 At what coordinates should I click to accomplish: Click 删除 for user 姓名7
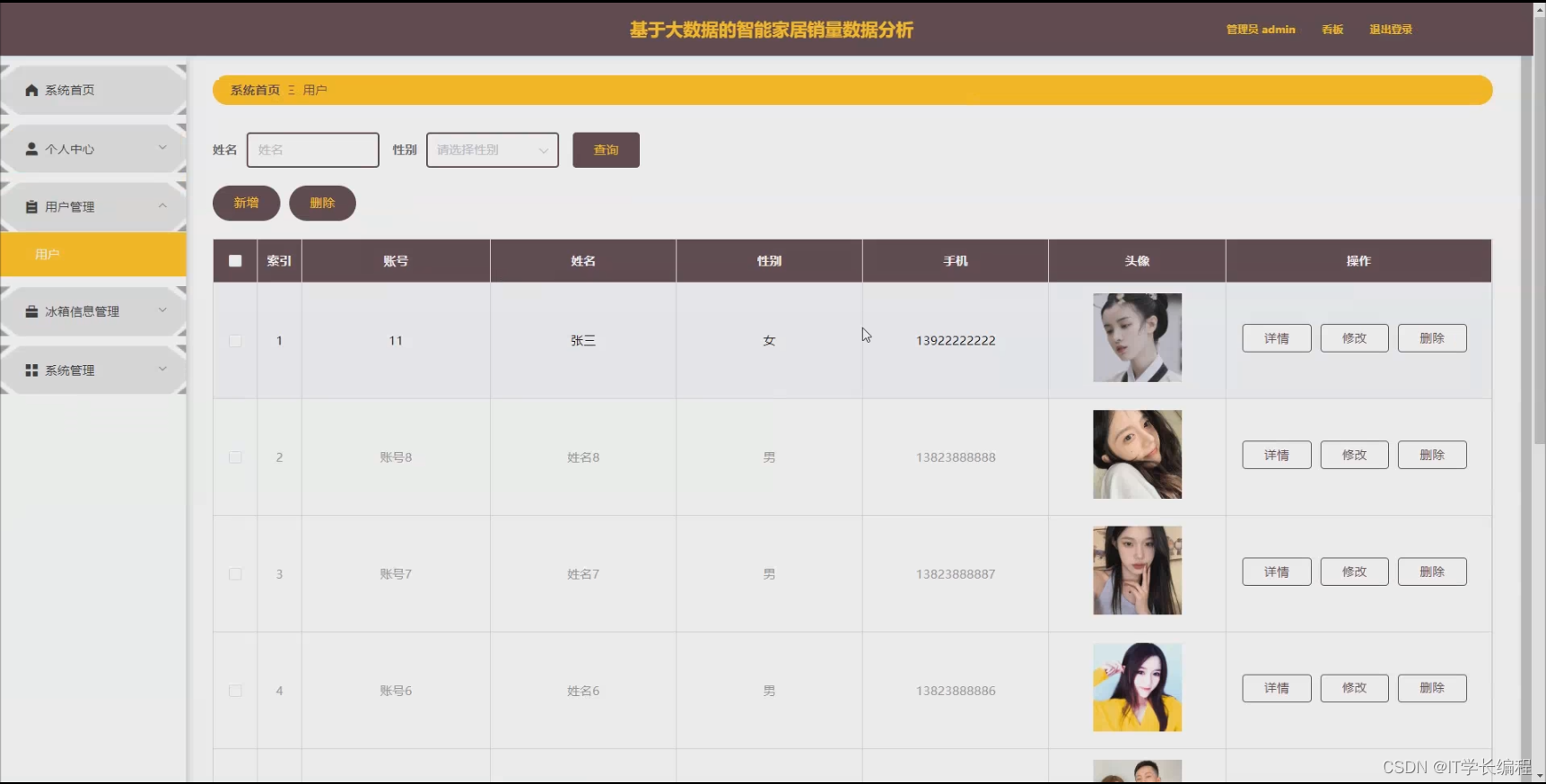click(1432, 571)
